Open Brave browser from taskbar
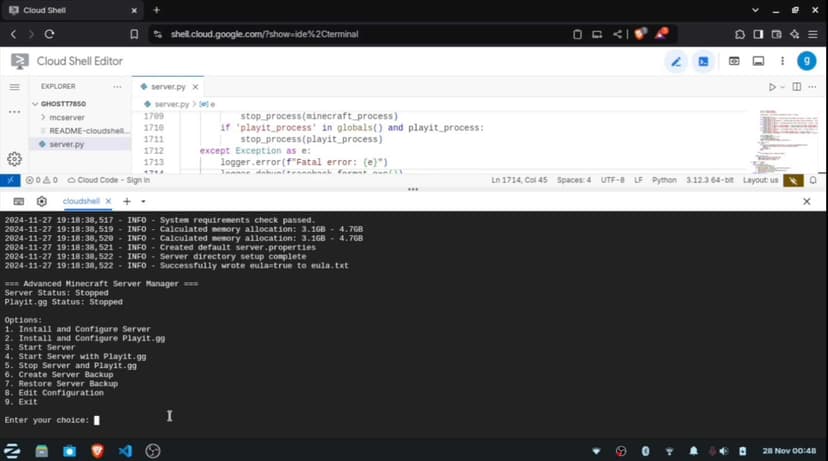Viewport: 828px width, 461px height. point(97,451)
